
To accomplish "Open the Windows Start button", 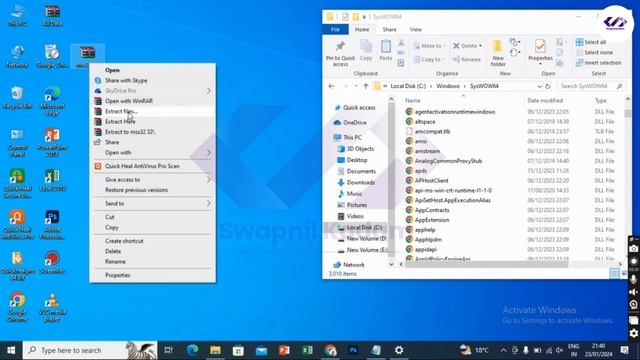I will coord(11,350).
